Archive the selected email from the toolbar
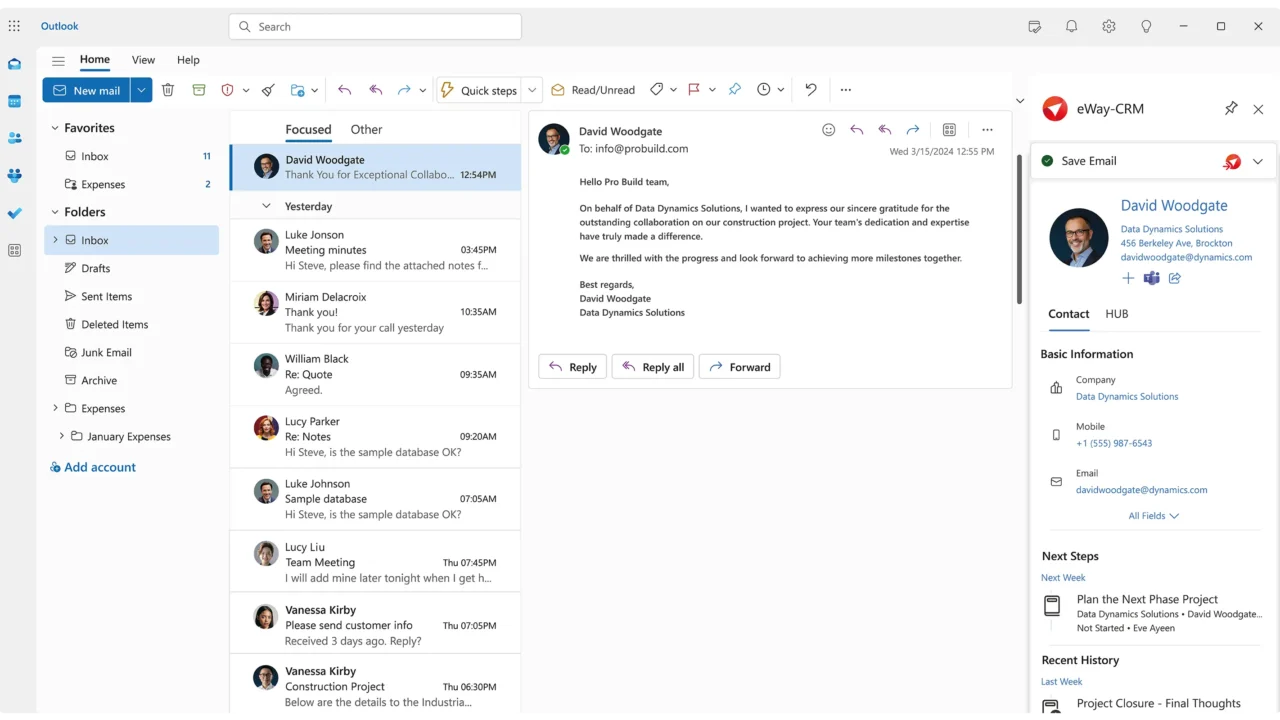 click(199, 90)
